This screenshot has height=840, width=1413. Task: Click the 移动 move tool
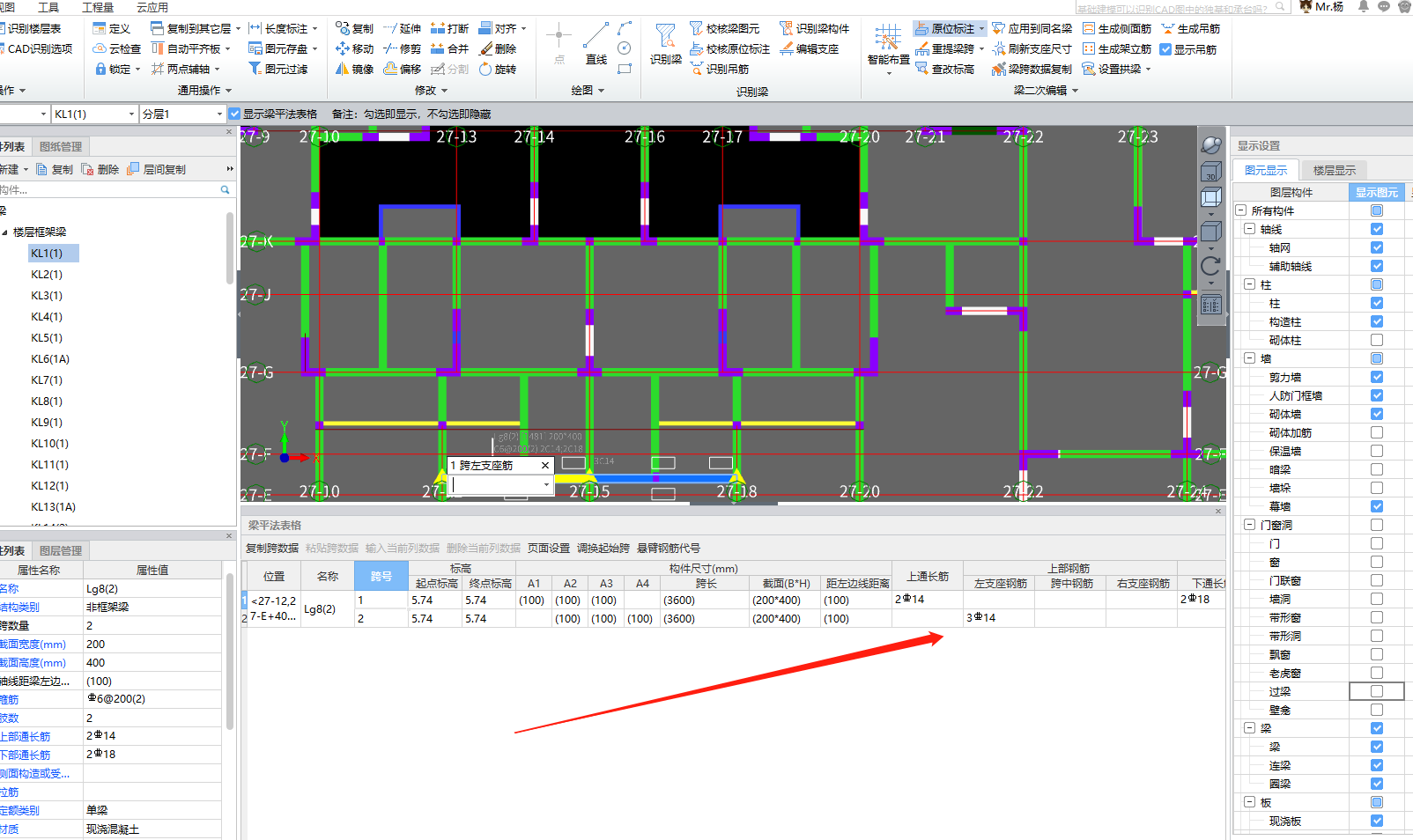[354, 49]
